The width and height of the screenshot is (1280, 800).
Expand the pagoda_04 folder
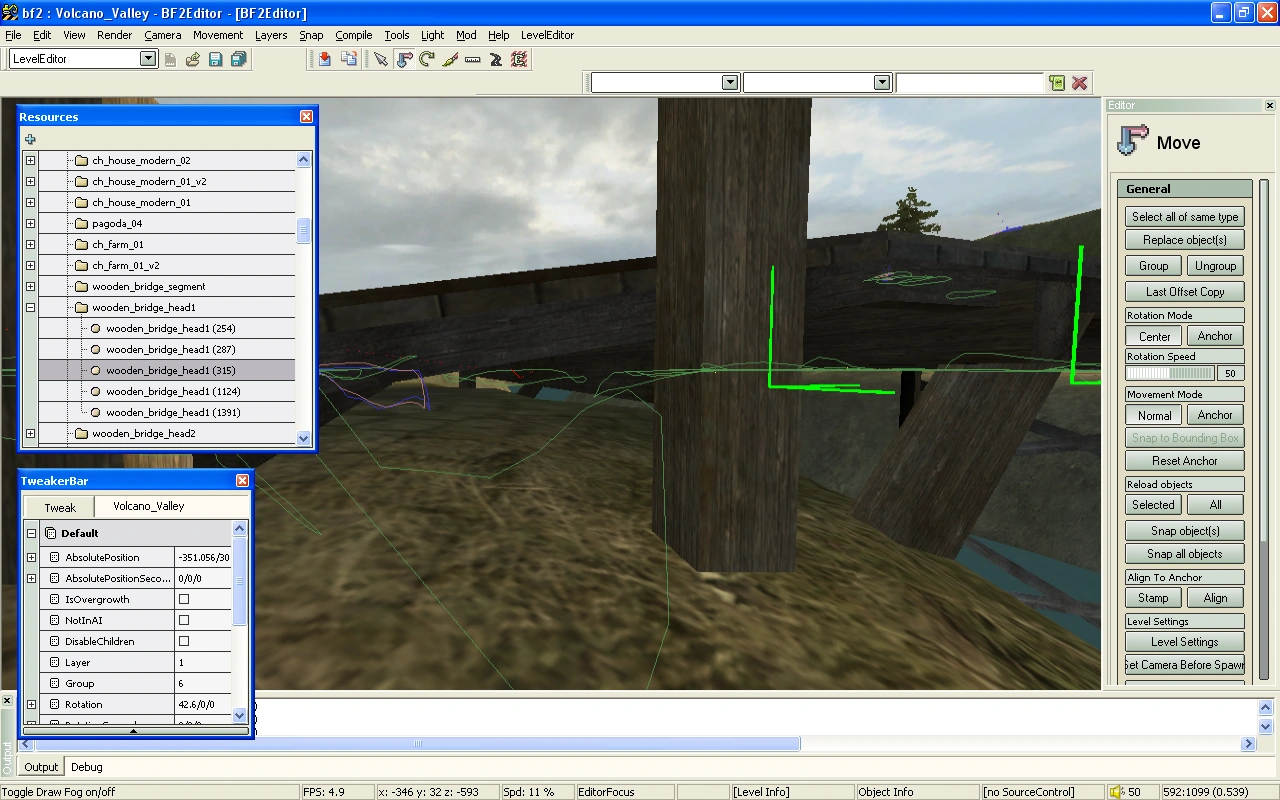pyautogui.click(x=30, y=223)
